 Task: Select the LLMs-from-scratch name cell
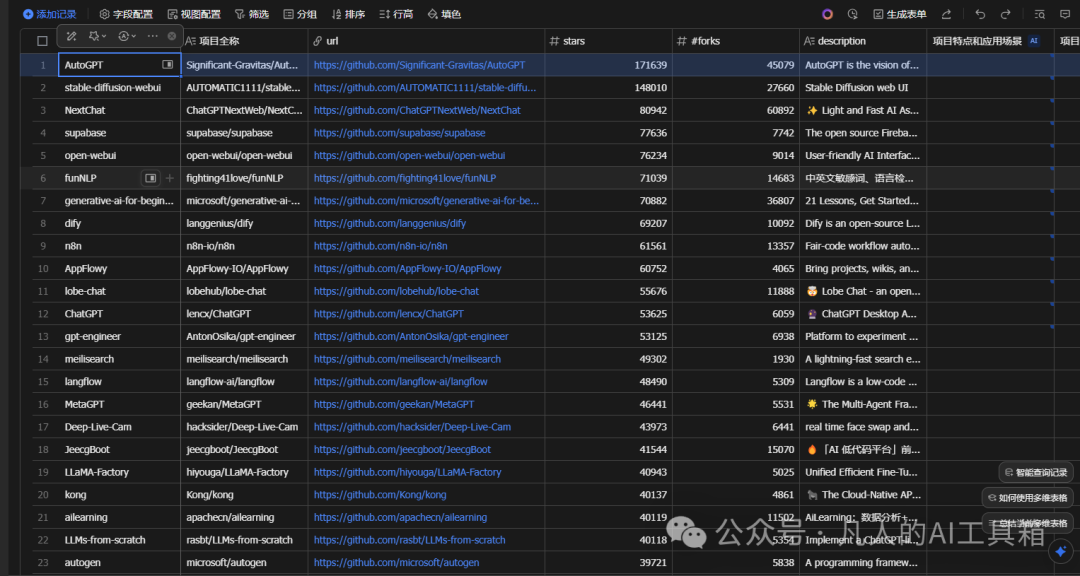point(119,540)
